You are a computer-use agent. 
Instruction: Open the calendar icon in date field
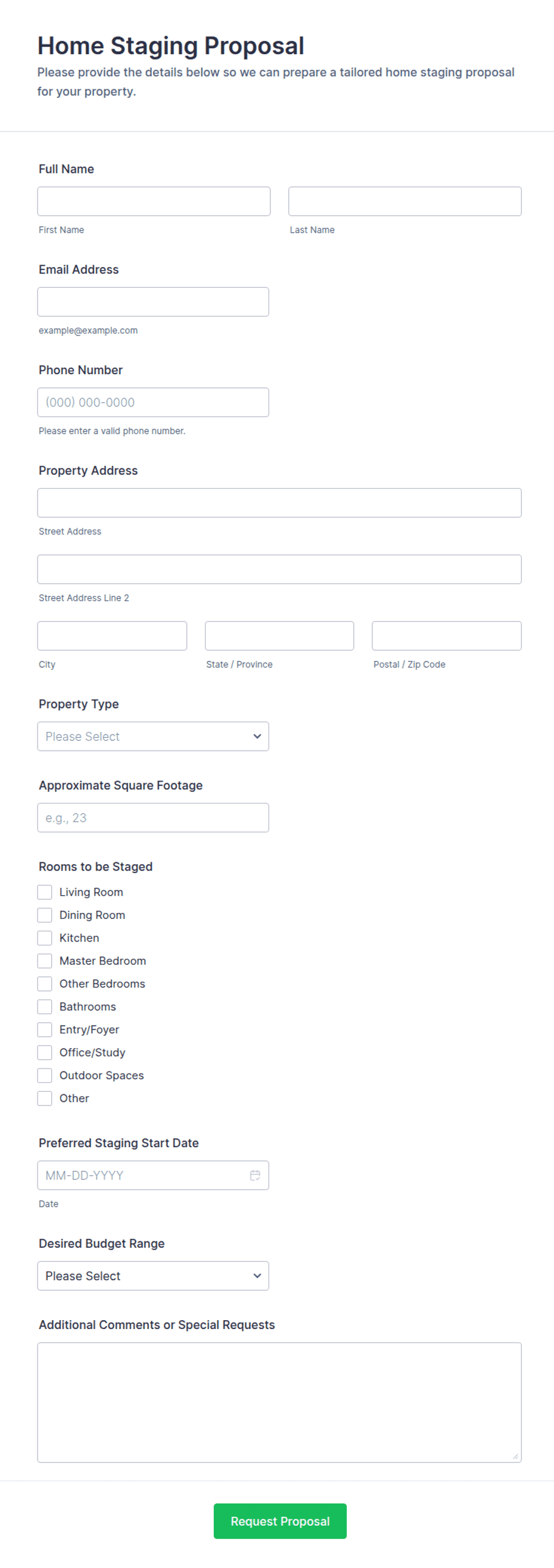(255, 1175)
